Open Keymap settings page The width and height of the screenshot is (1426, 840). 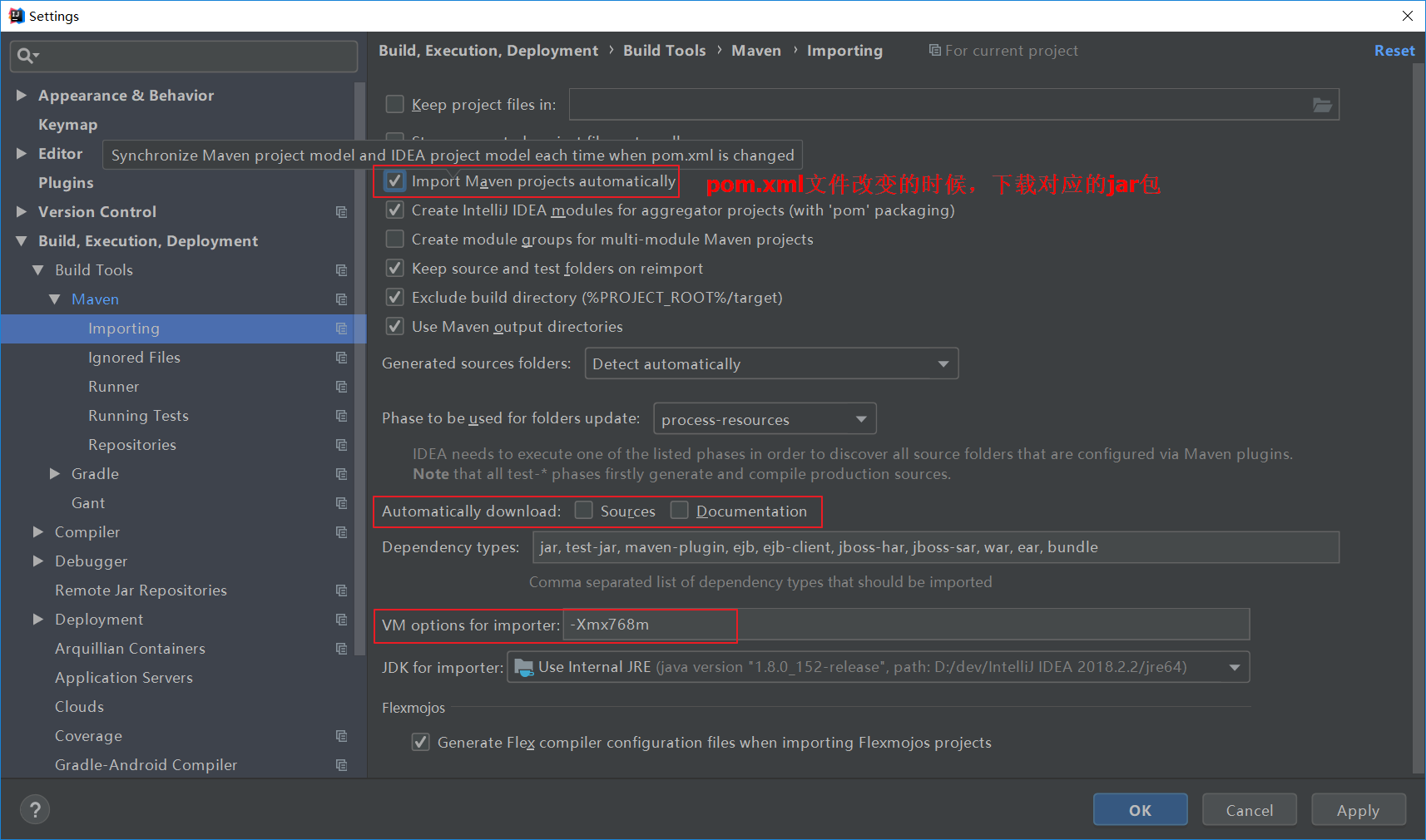(68, 125)
